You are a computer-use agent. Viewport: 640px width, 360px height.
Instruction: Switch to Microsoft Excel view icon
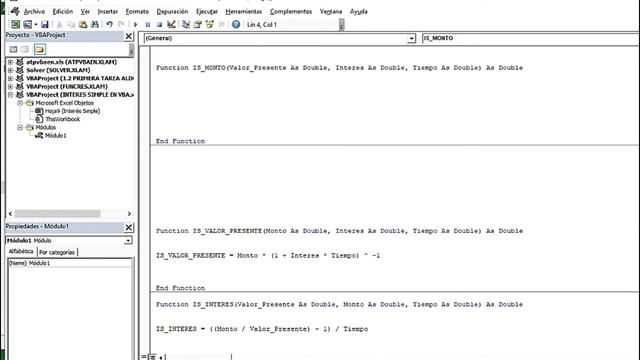click(x=15, y=24)
